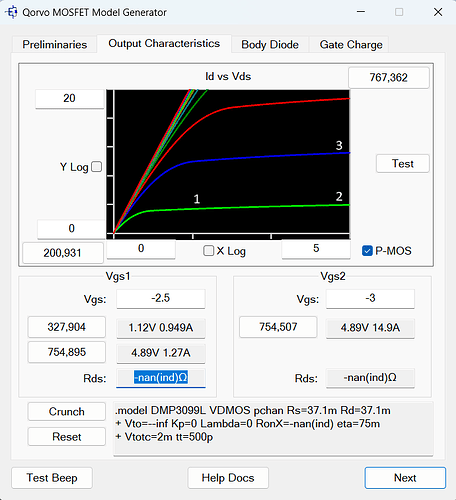Open the Body Diode tab
This screenshot has height=500, width=456.
click(270, 45)
